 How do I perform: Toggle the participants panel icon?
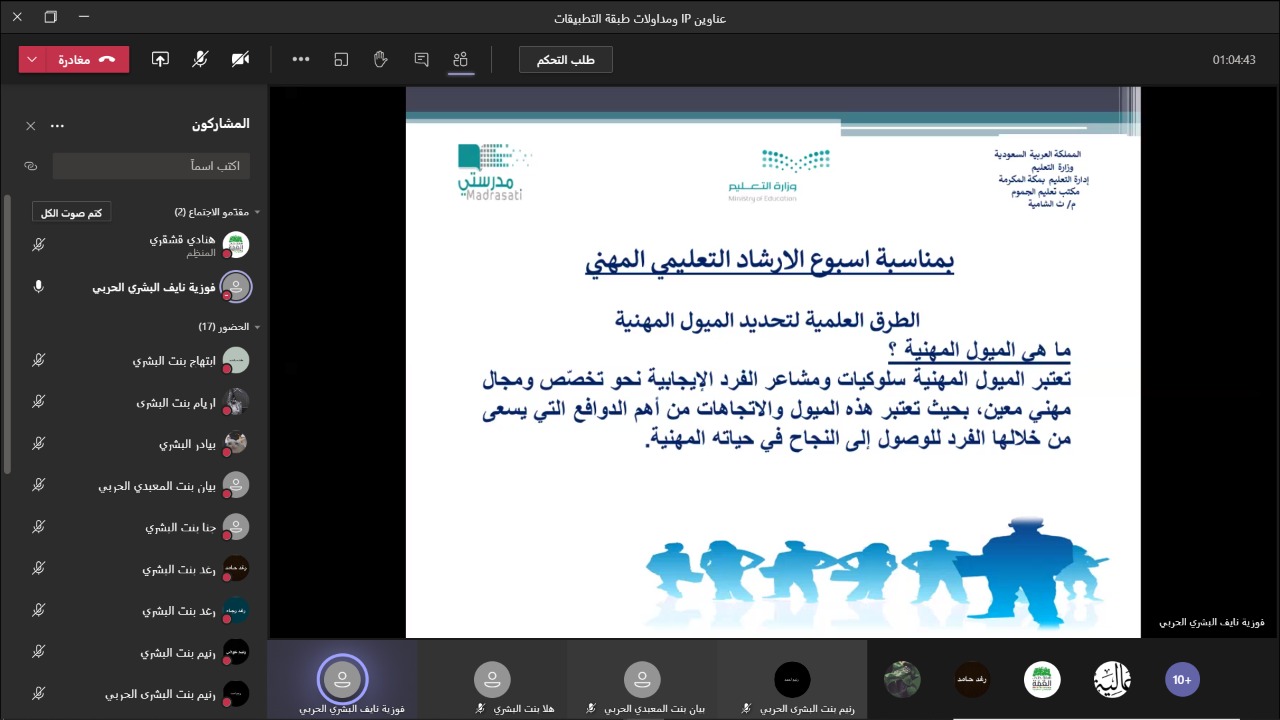pos(460,60)
